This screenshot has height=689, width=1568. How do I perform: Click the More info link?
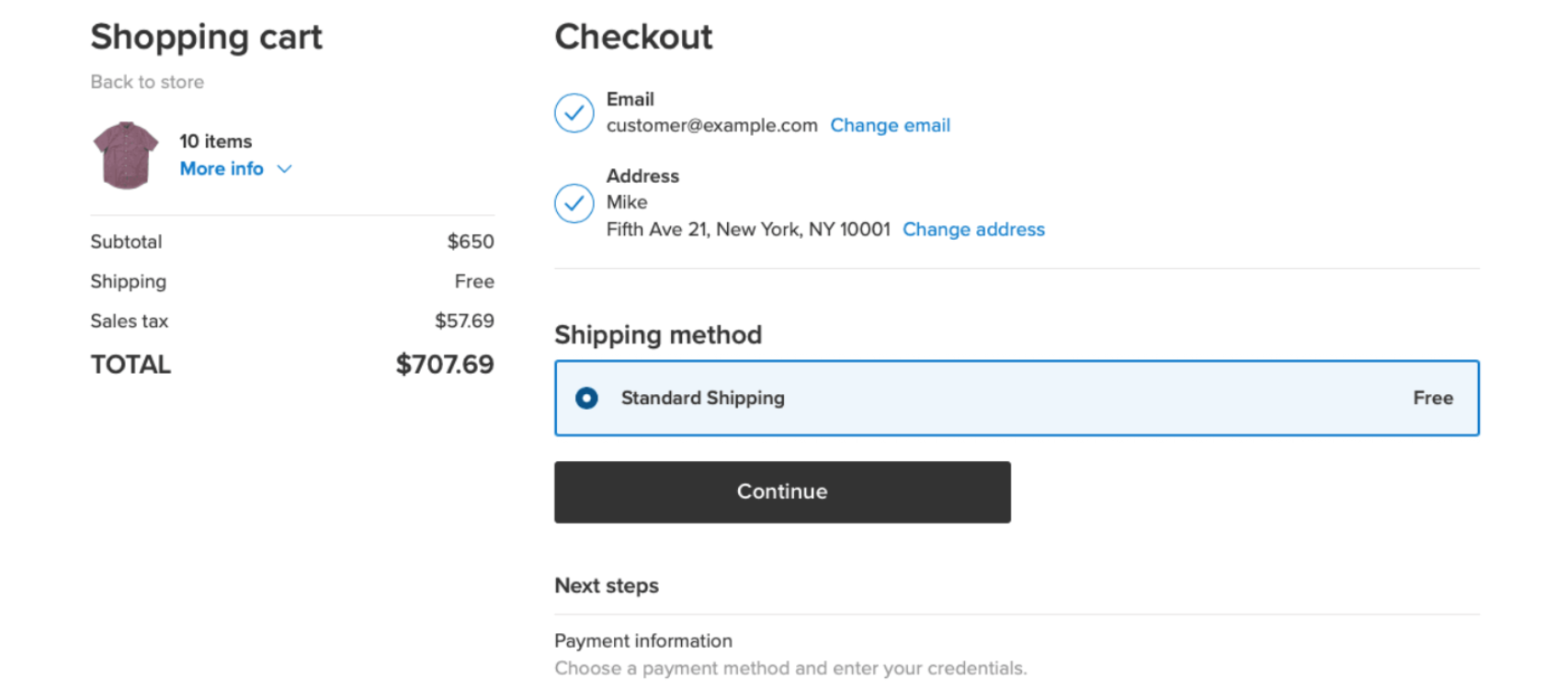point(222,169)
